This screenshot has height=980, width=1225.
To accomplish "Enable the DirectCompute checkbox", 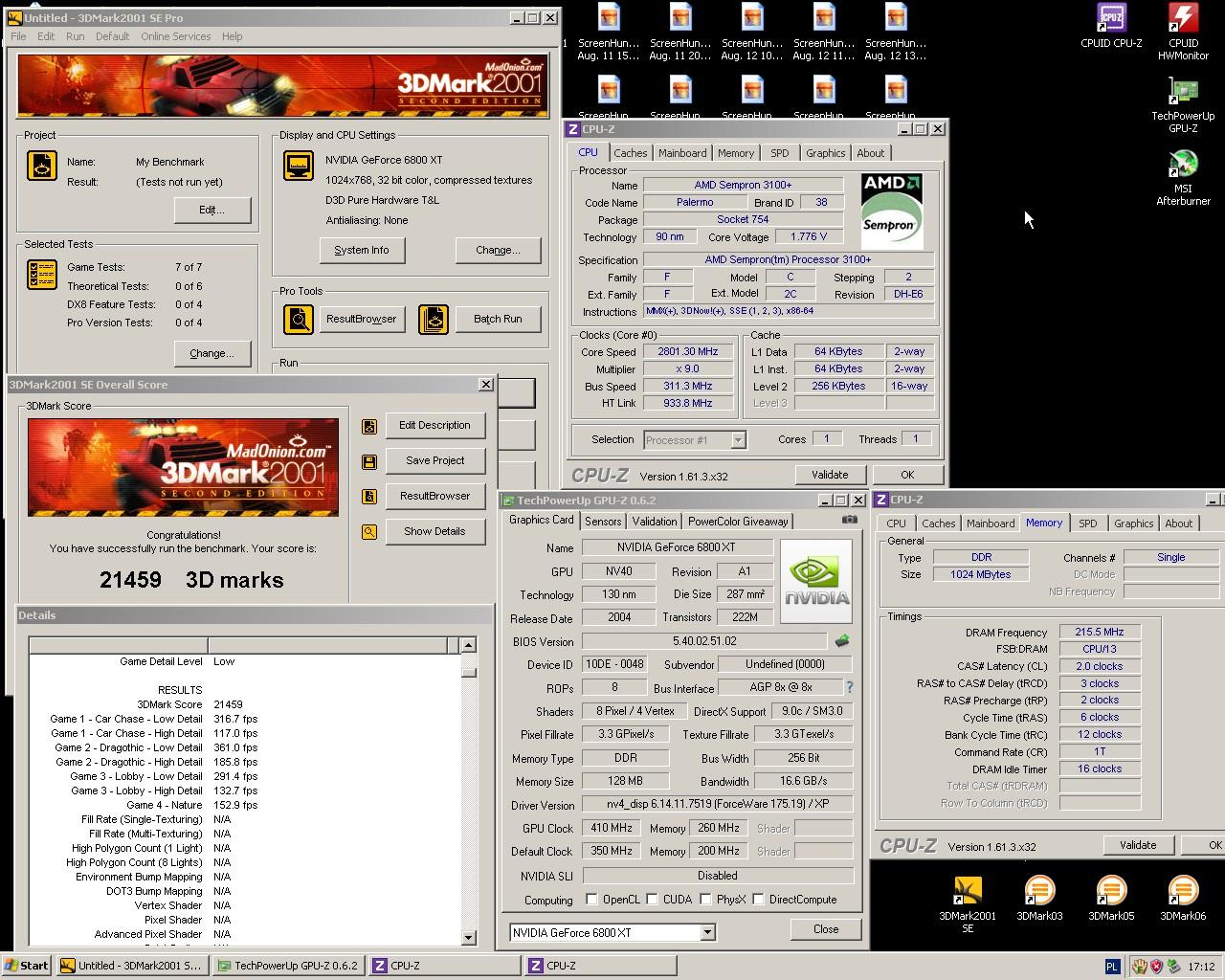I will (758, 900).
